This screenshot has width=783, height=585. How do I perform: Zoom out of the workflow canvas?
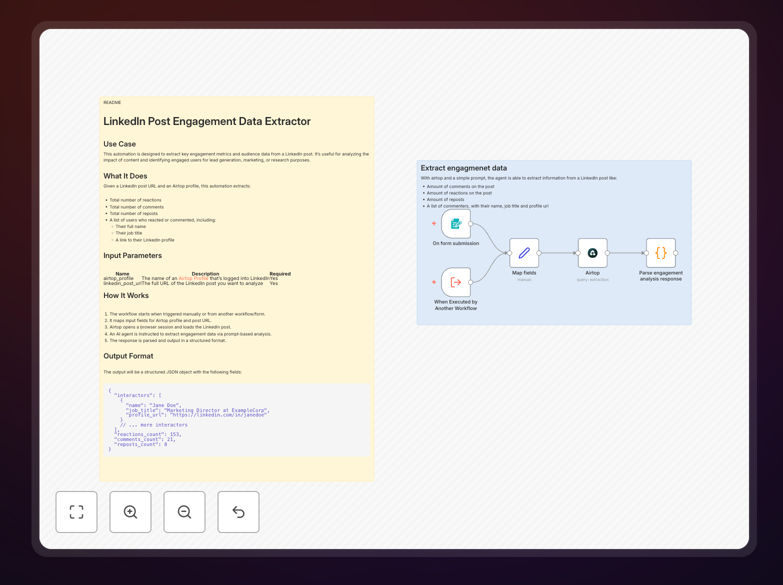184,512
